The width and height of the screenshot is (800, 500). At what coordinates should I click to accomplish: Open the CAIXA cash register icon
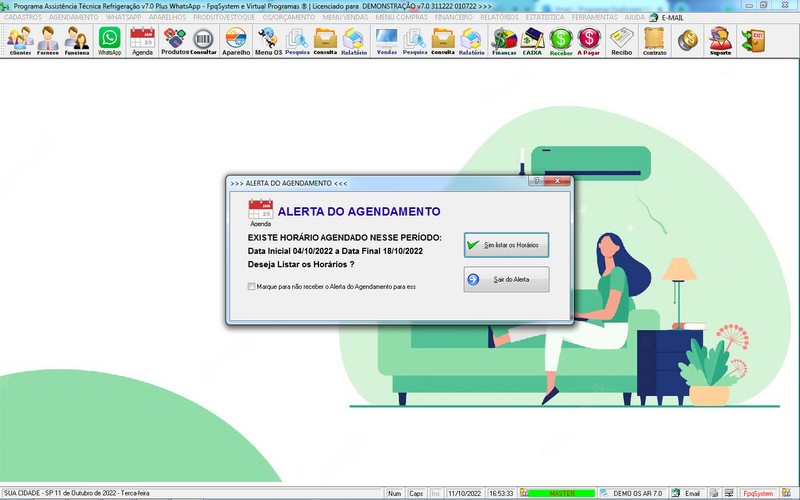pyautogui.click(x=532, y=40)
